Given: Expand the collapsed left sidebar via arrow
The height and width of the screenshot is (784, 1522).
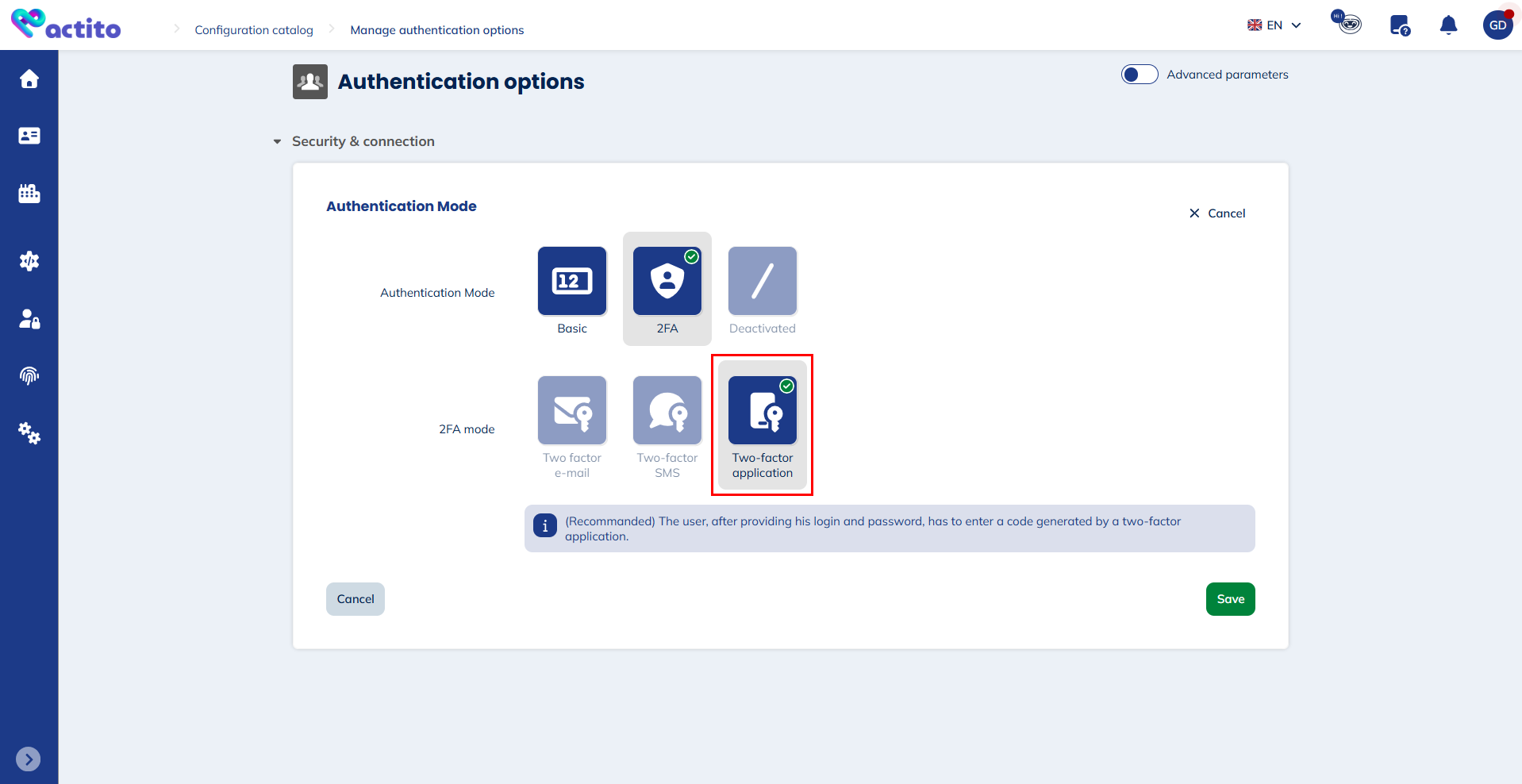Looking at the screenshot, I should tap(29, 759).
